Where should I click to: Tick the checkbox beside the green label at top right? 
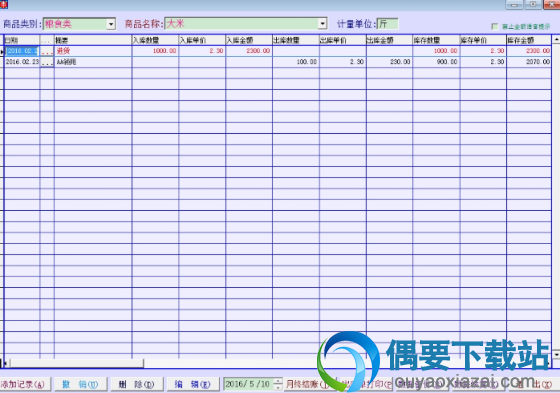click(x=495, y=26)
